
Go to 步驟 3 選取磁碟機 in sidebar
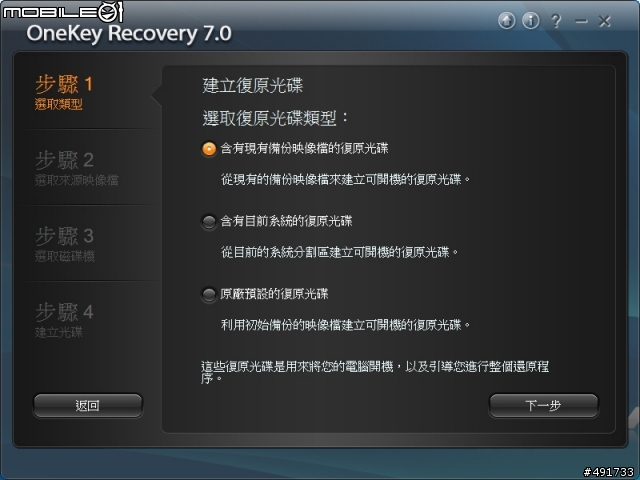[64, 244]
